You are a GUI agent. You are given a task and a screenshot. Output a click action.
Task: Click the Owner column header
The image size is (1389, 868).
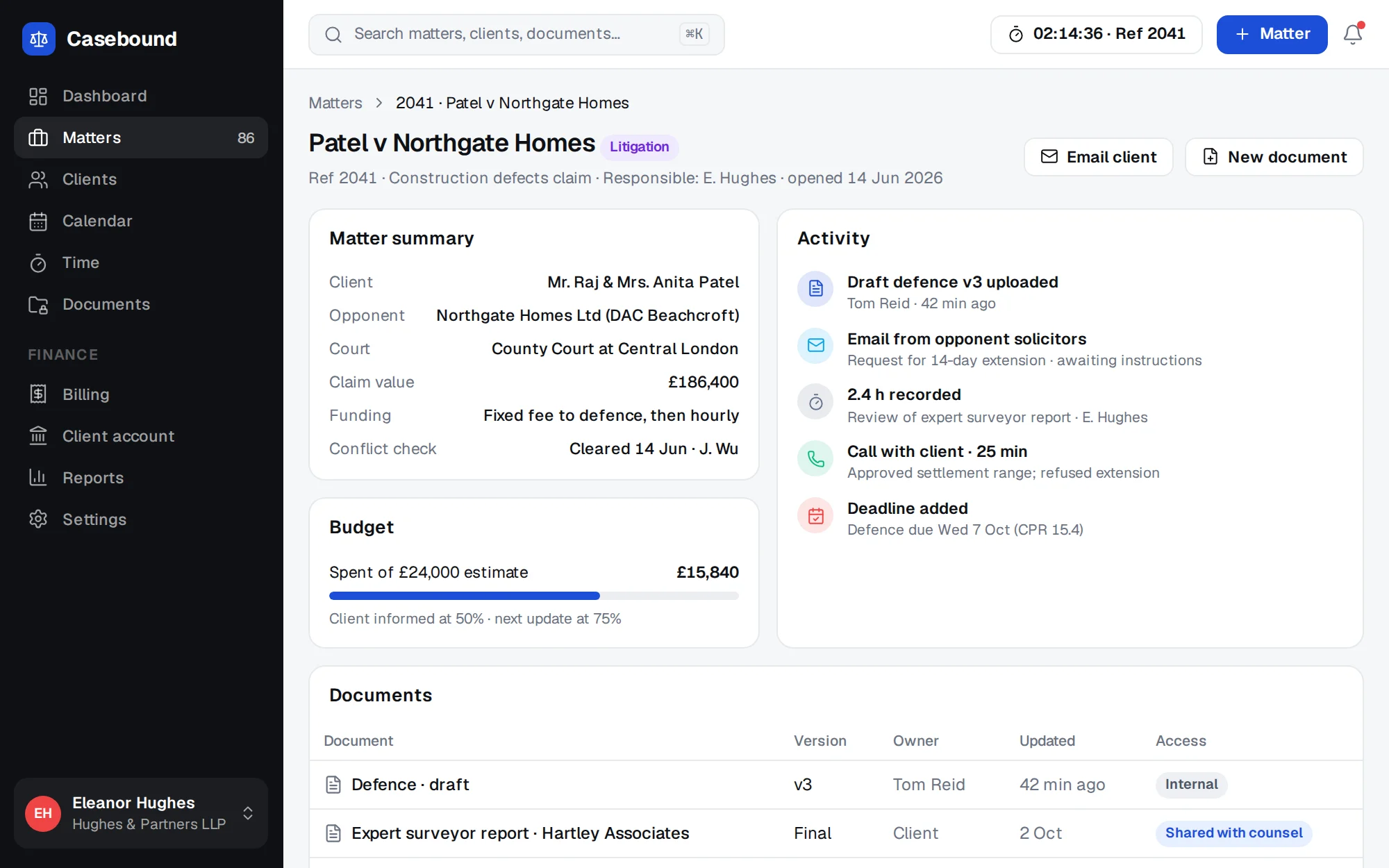(x=915, y=741)
